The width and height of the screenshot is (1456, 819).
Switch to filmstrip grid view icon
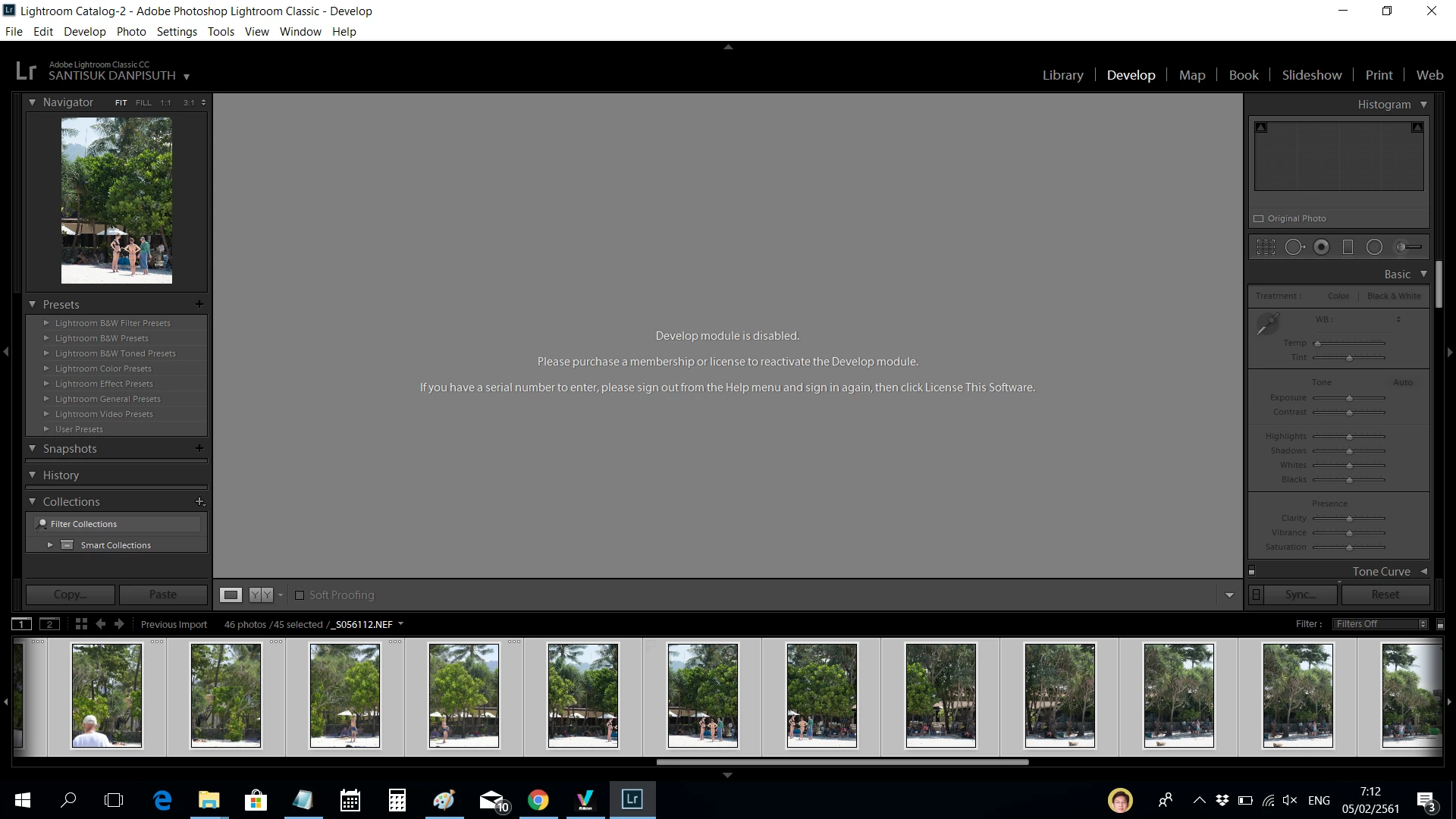pyautogui.click(x=81, y=624)
